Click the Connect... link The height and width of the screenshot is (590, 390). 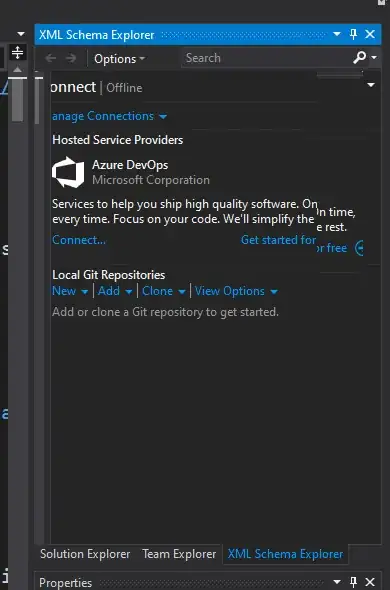tap(79, 240)
